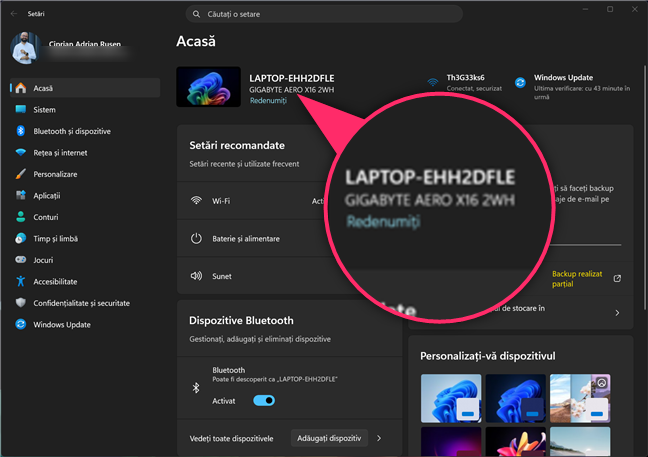Apply the purple glow theme thumbnail
This screenshot has width=648, height=457.
click(x=451, y=442)
